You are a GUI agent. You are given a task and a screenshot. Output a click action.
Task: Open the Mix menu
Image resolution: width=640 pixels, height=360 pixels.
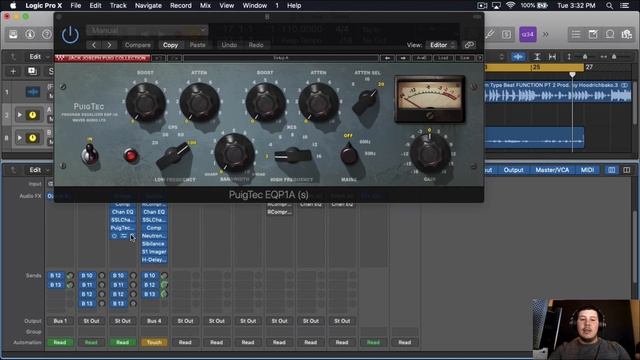click(x=205, y=6)
